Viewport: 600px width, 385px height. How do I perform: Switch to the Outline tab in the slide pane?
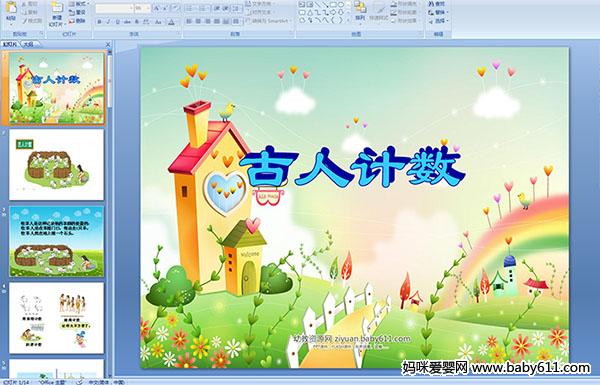click(x=29, y=44)
